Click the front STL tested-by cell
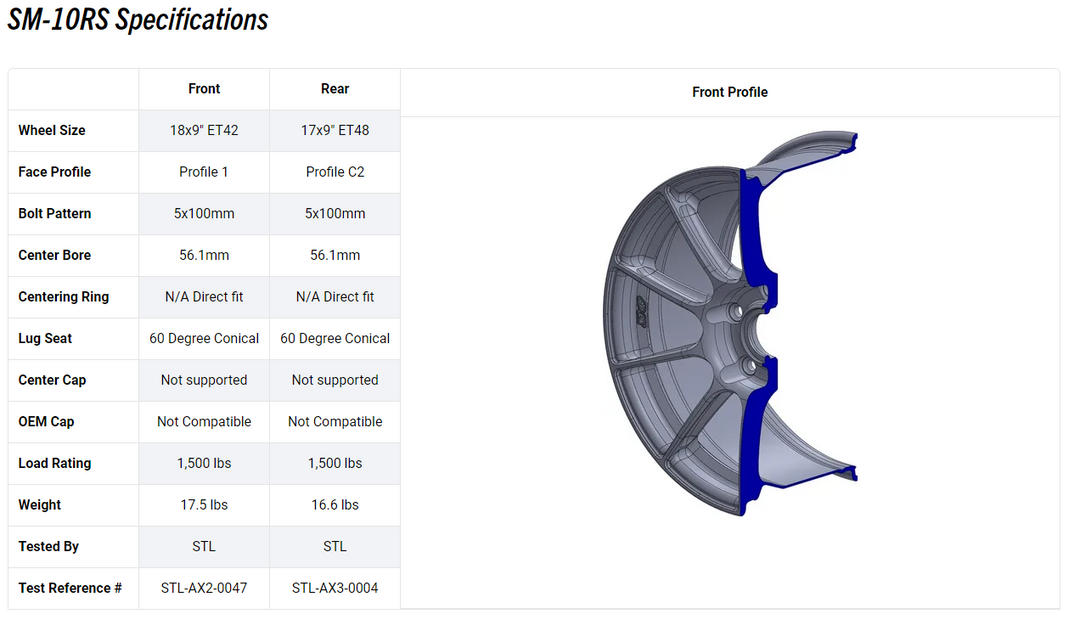Screen dimensions: 1080x631 click(x=204, y=546)
